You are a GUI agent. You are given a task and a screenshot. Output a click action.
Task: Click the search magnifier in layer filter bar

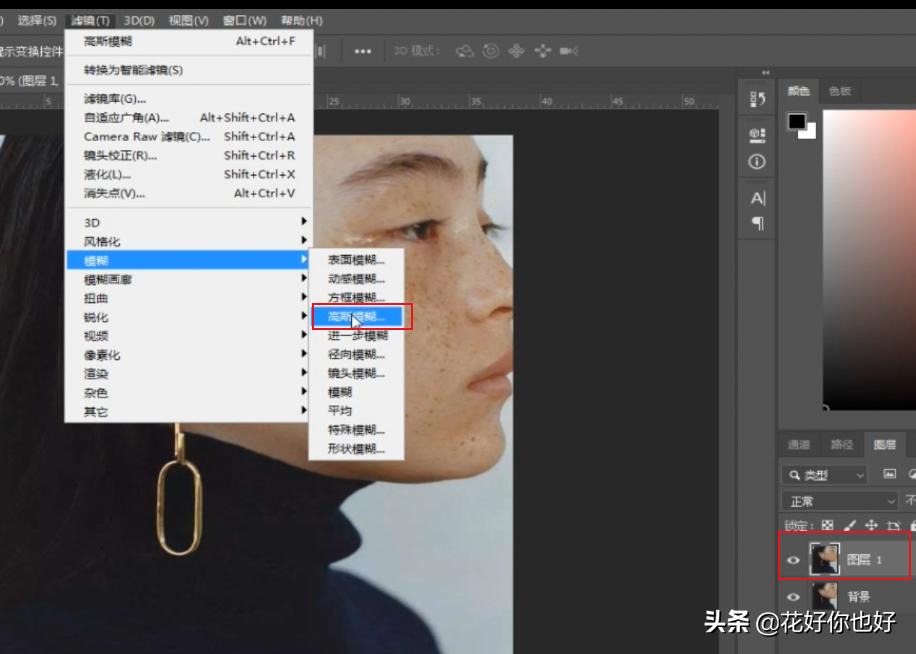tap(796, 474)
